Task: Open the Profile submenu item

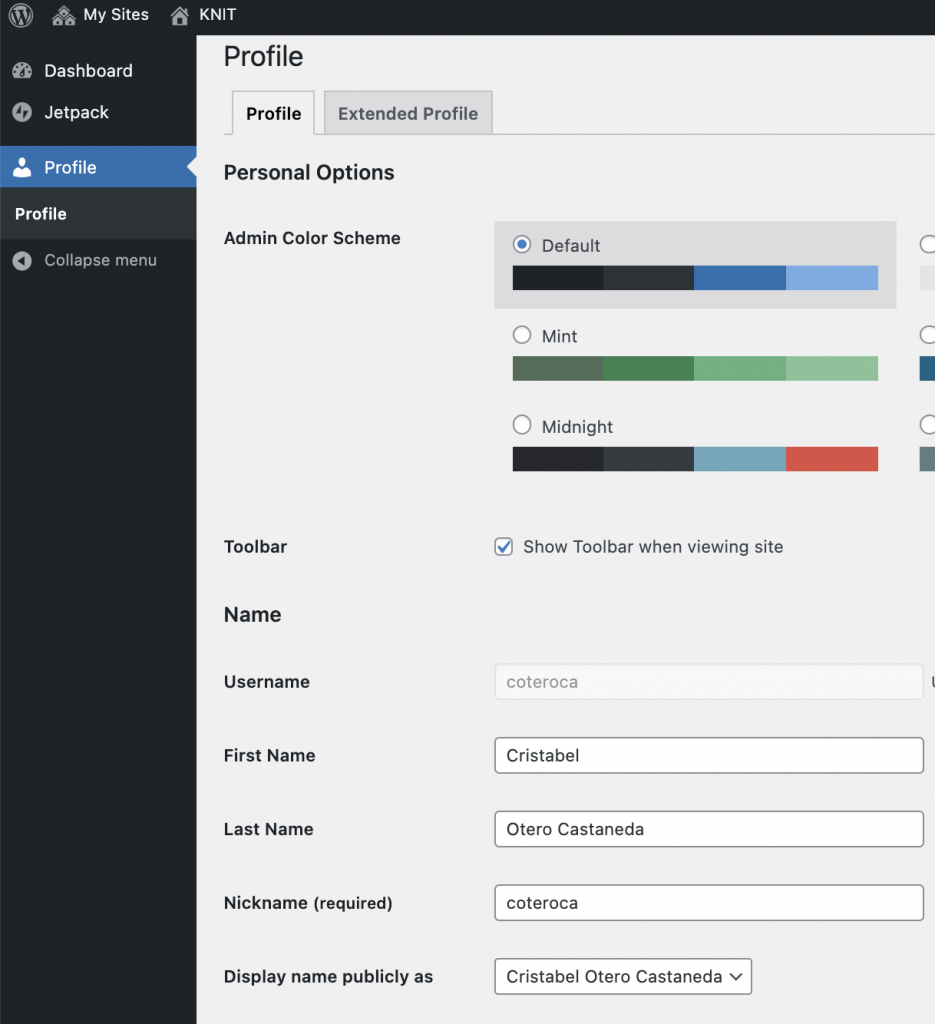Action: click(x=40, y=214)
